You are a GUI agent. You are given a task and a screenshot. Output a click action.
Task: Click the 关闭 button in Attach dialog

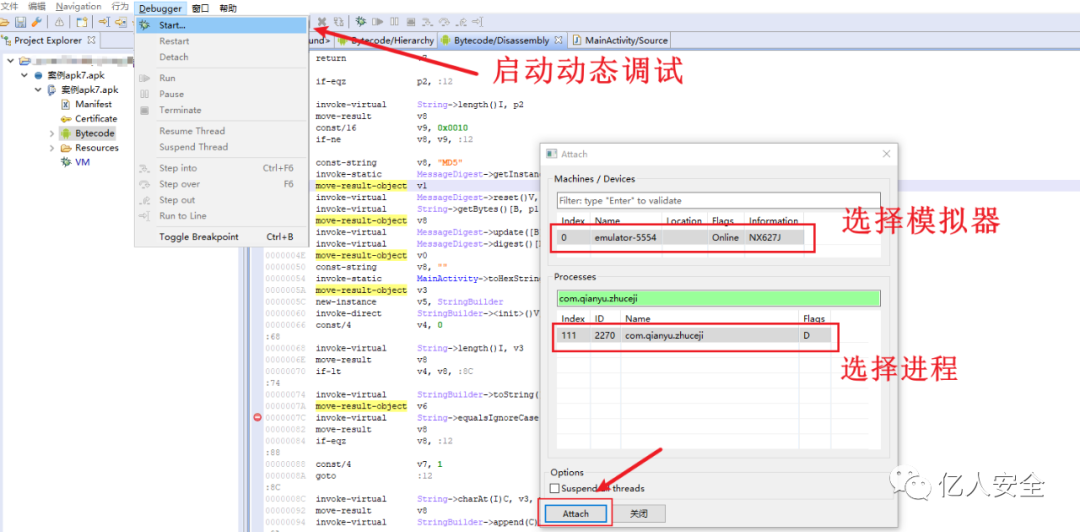pos(638,513)
